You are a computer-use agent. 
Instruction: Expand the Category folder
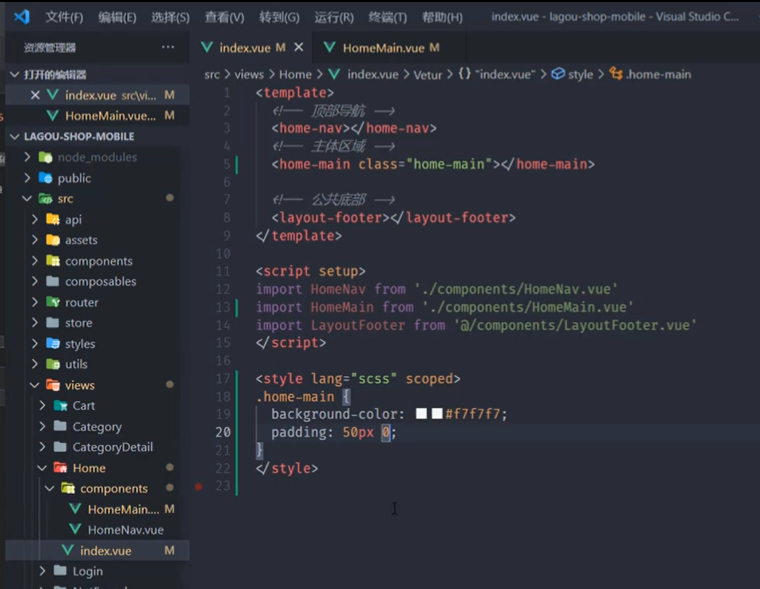pyautogui.click(x=43, y=426)
